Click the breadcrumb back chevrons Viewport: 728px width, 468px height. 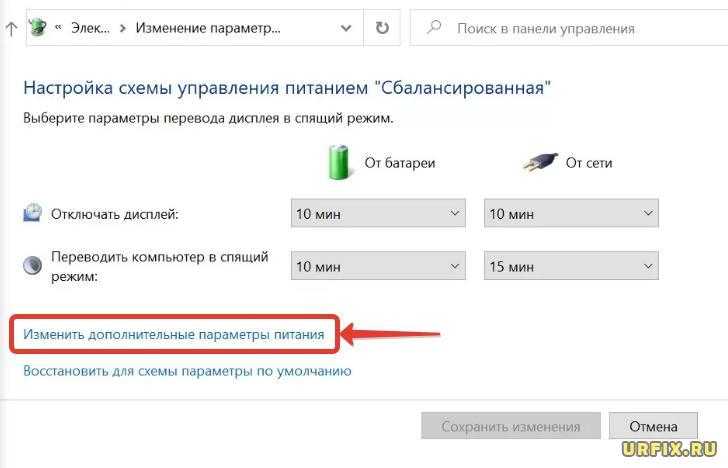58,27
